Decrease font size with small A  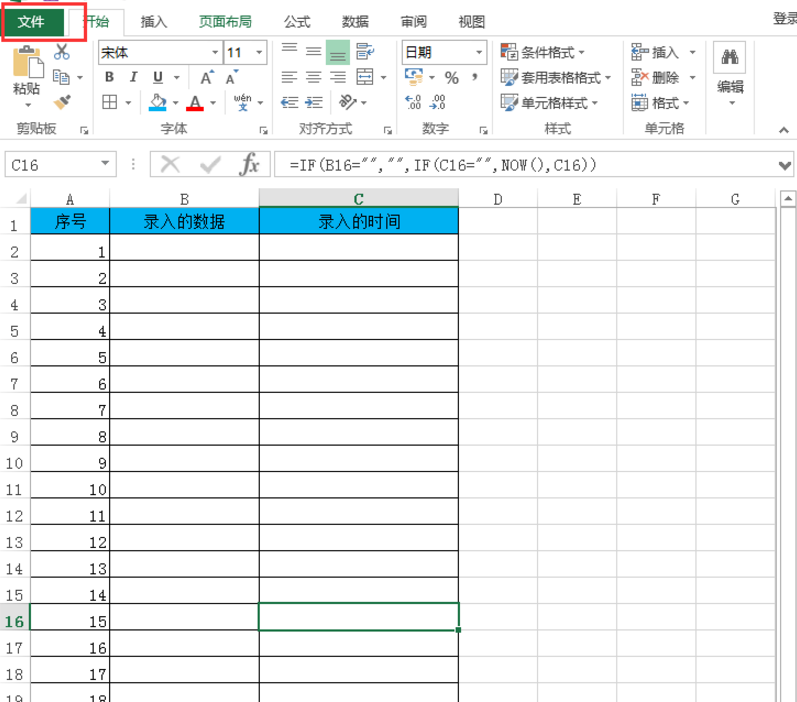click(231, 77)
